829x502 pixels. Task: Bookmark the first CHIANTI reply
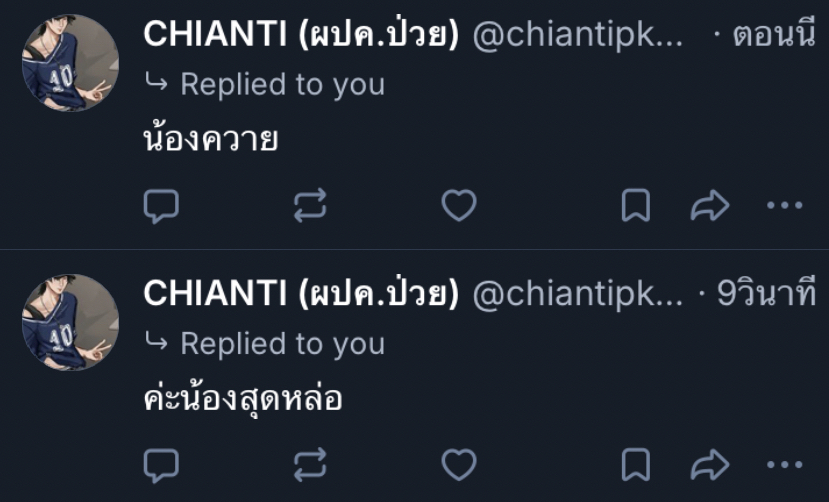pyautogui.click(x=636, y=206)
